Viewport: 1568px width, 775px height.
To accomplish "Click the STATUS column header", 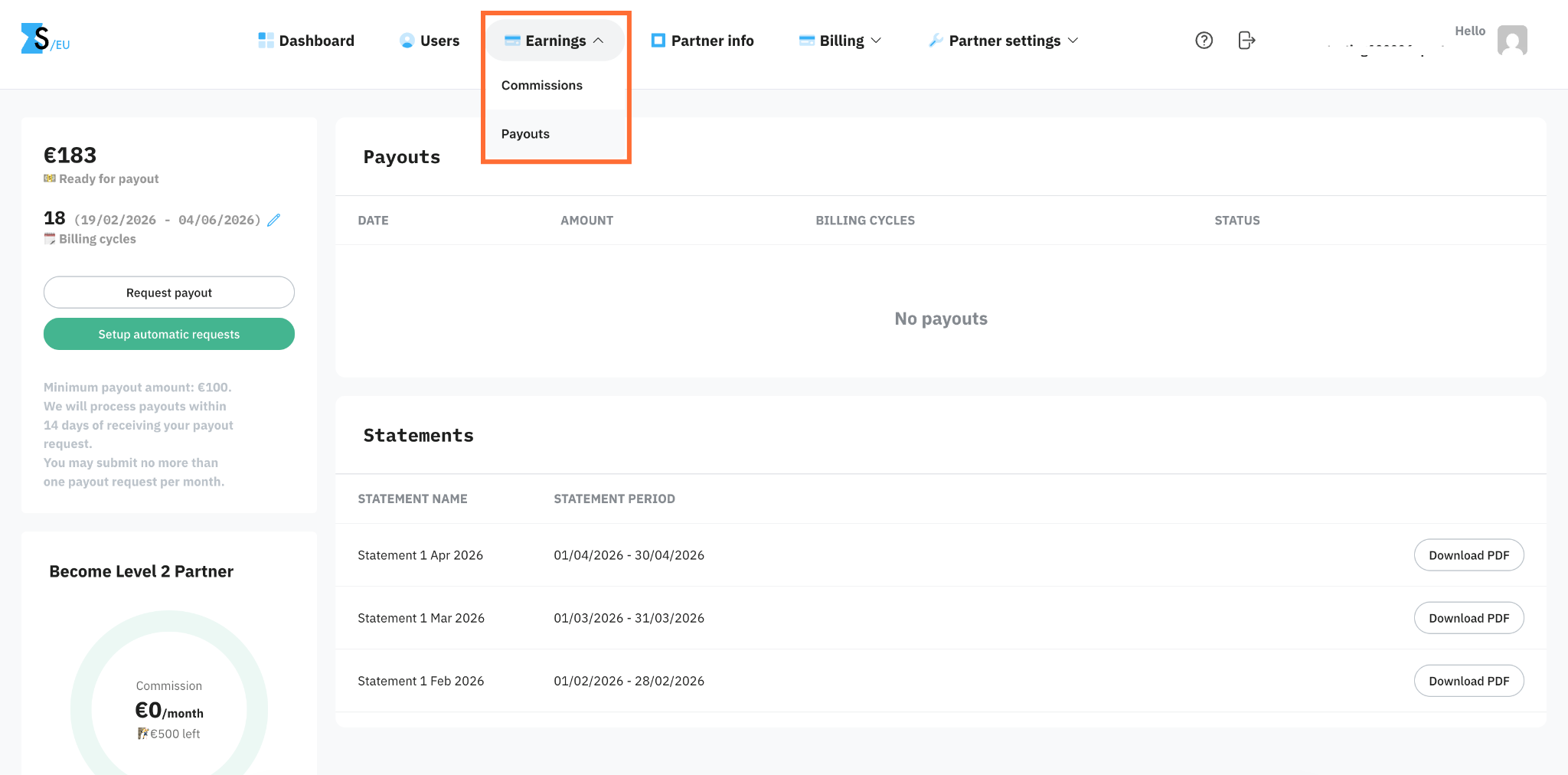I will [x=1237, y=221].
